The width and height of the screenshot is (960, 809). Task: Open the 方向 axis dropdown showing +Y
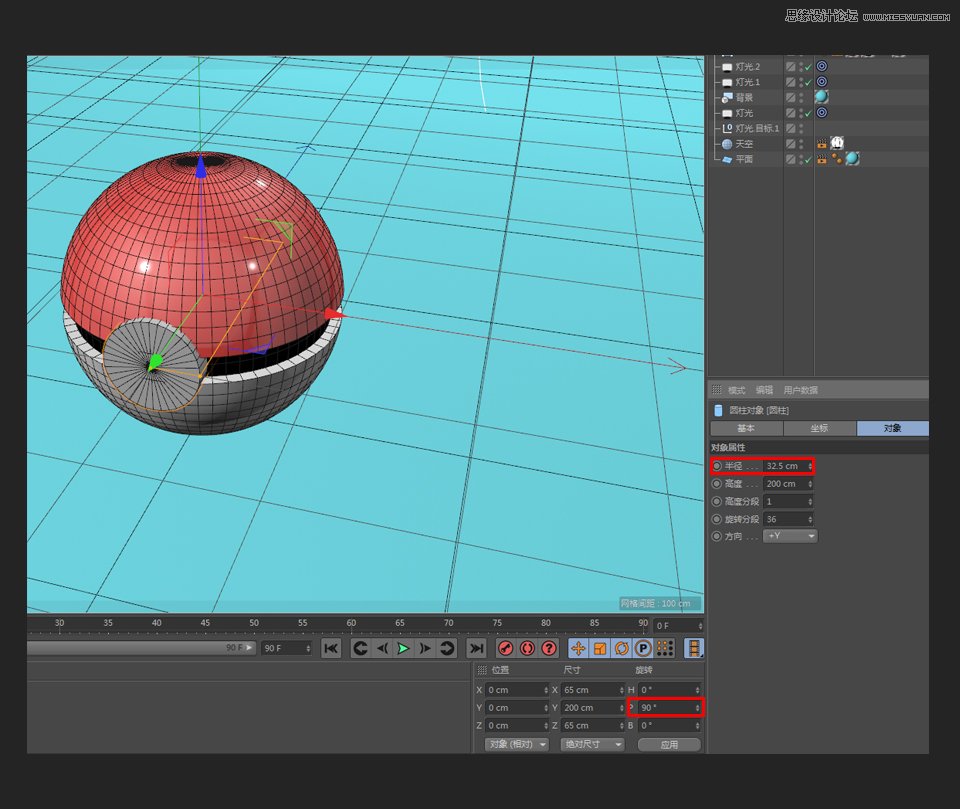point(788,536)
